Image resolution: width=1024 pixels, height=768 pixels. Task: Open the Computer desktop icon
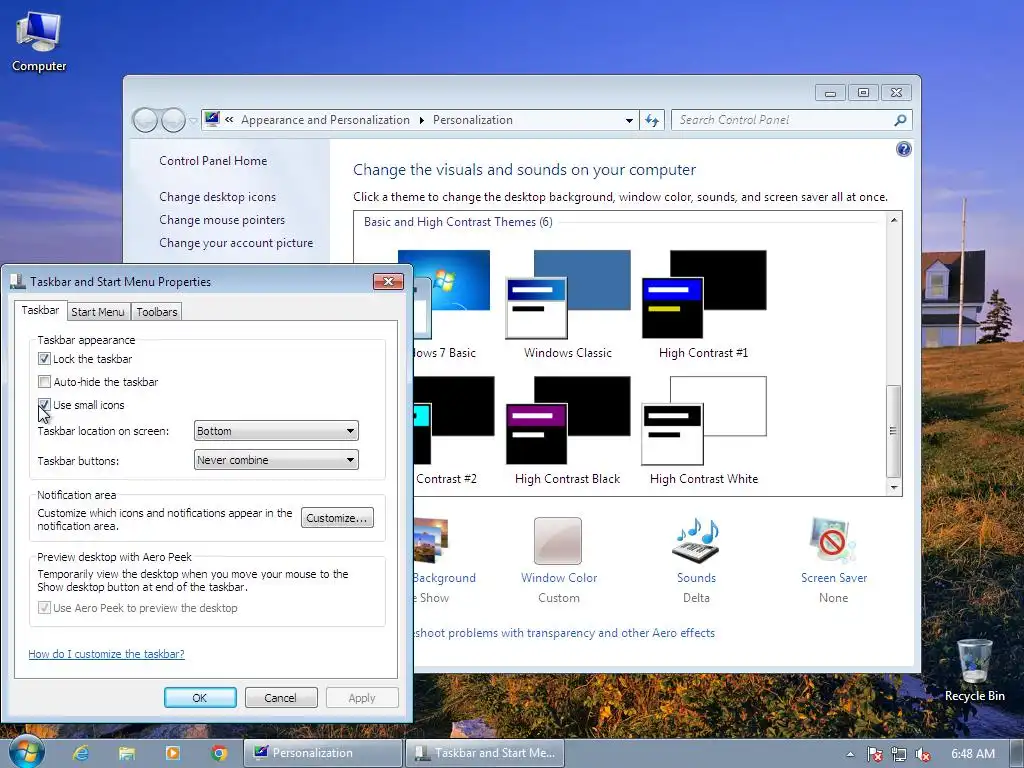39,41
